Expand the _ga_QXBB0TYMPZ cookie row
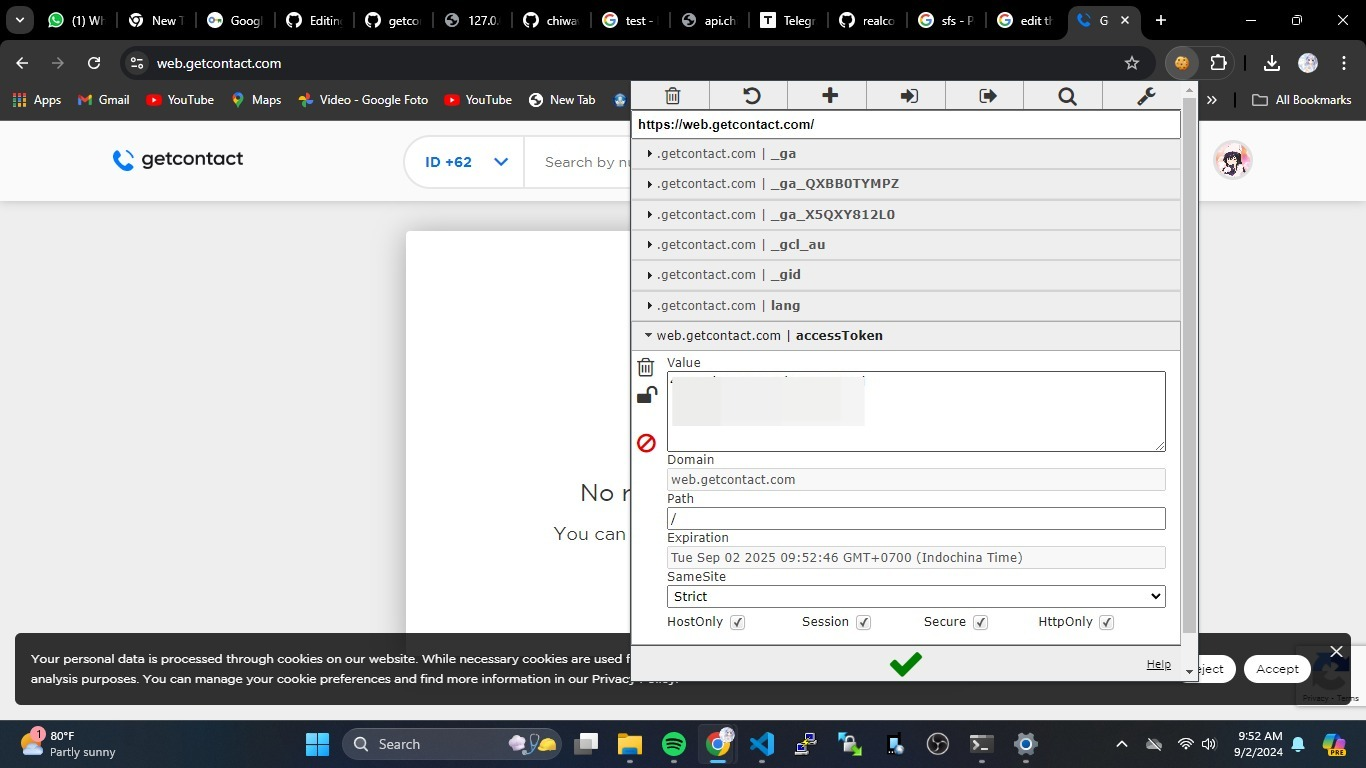1366x768 pixels. point(906,184)
